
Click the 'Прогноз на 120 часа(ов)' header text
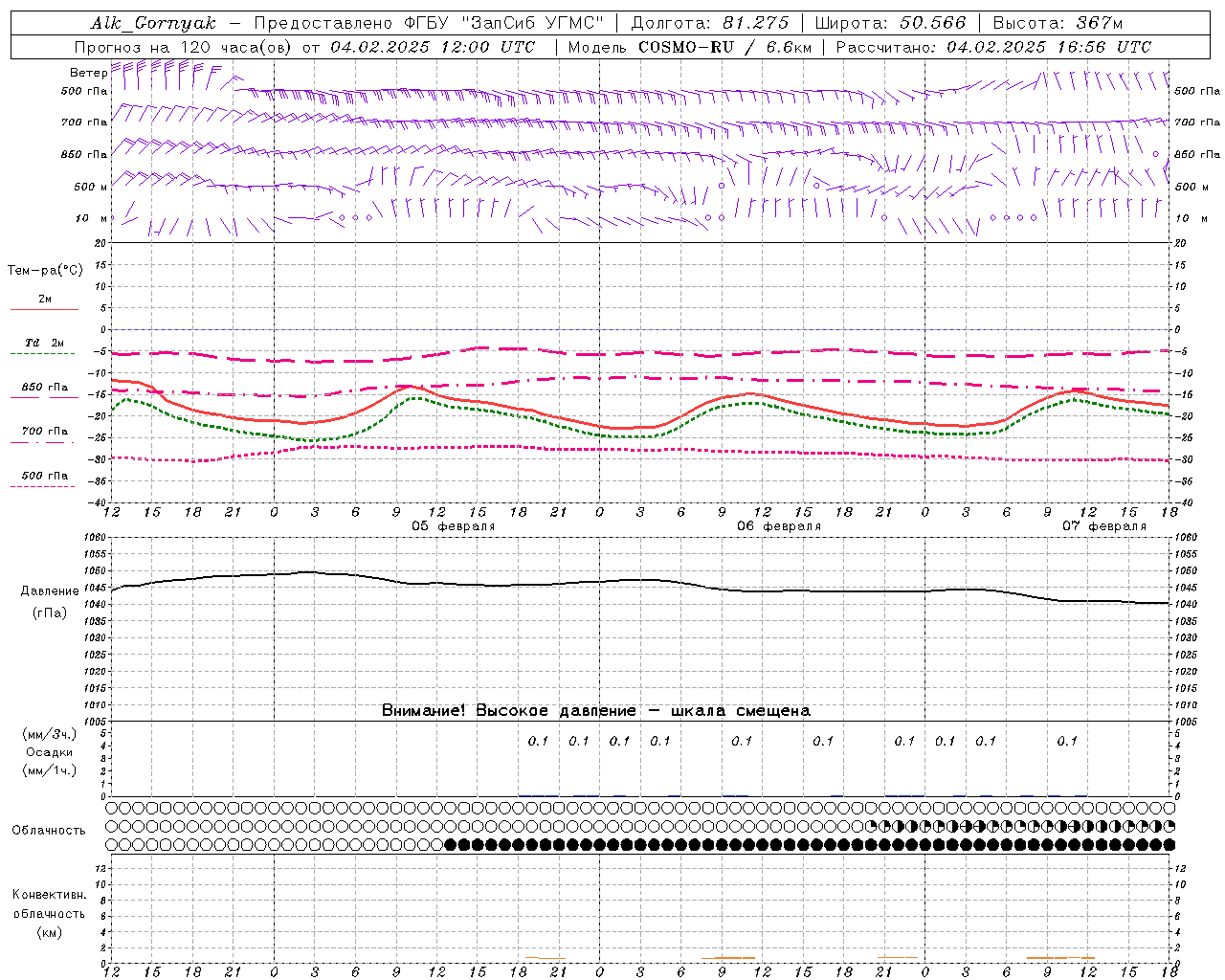click(185, 47)
